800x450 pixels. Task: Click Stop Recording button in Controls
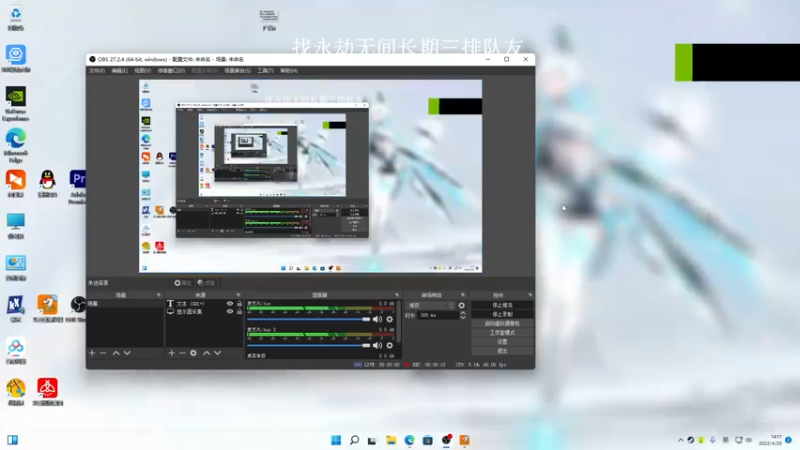[502, 314]
